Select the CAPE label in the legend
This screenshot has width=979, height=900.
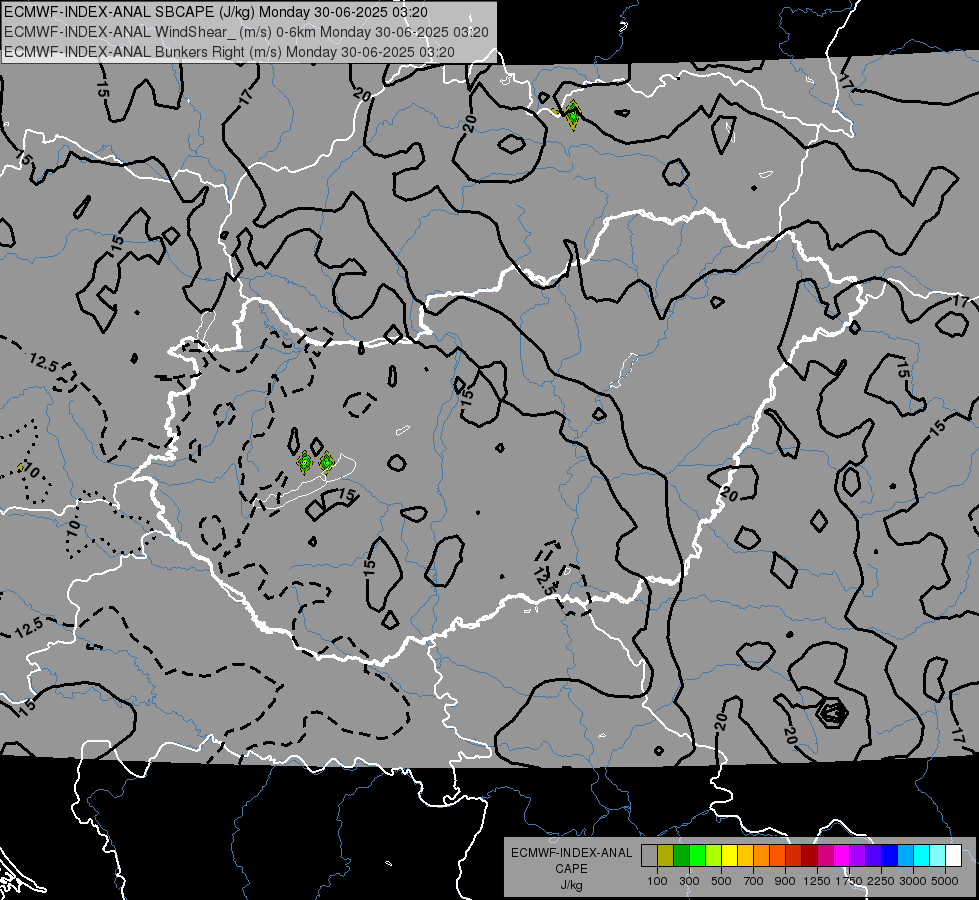(x=571, y=868)
